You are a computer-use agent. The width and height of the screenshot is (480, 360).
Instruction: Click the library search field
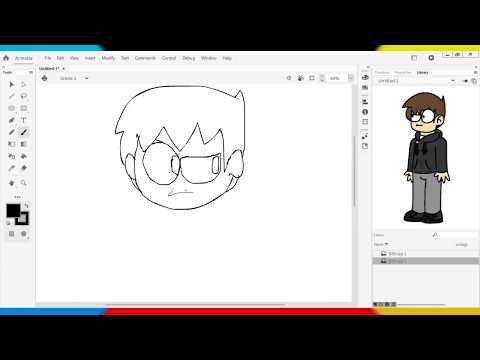(x=455, y=235)
